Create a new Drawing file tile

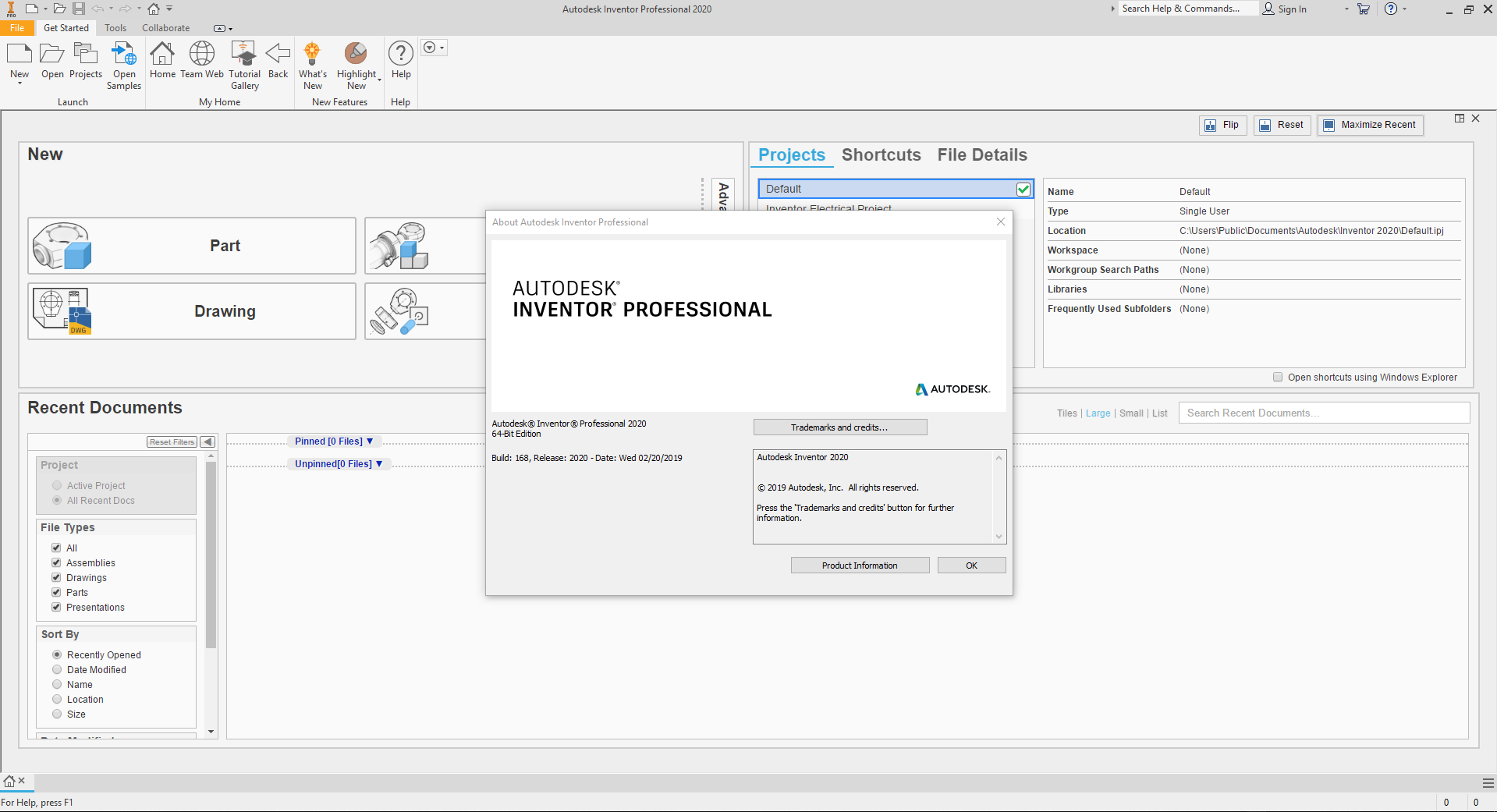click(192, 311)
